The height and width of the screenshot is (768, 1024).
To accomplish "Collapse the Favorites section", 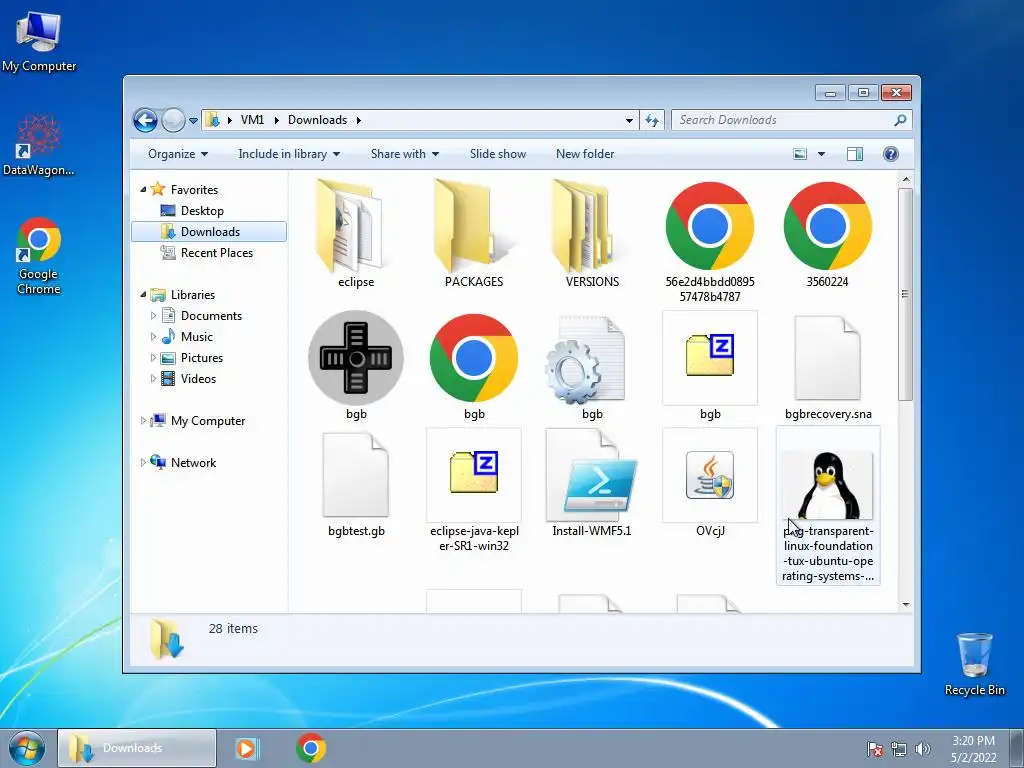I will coord(144,189).
